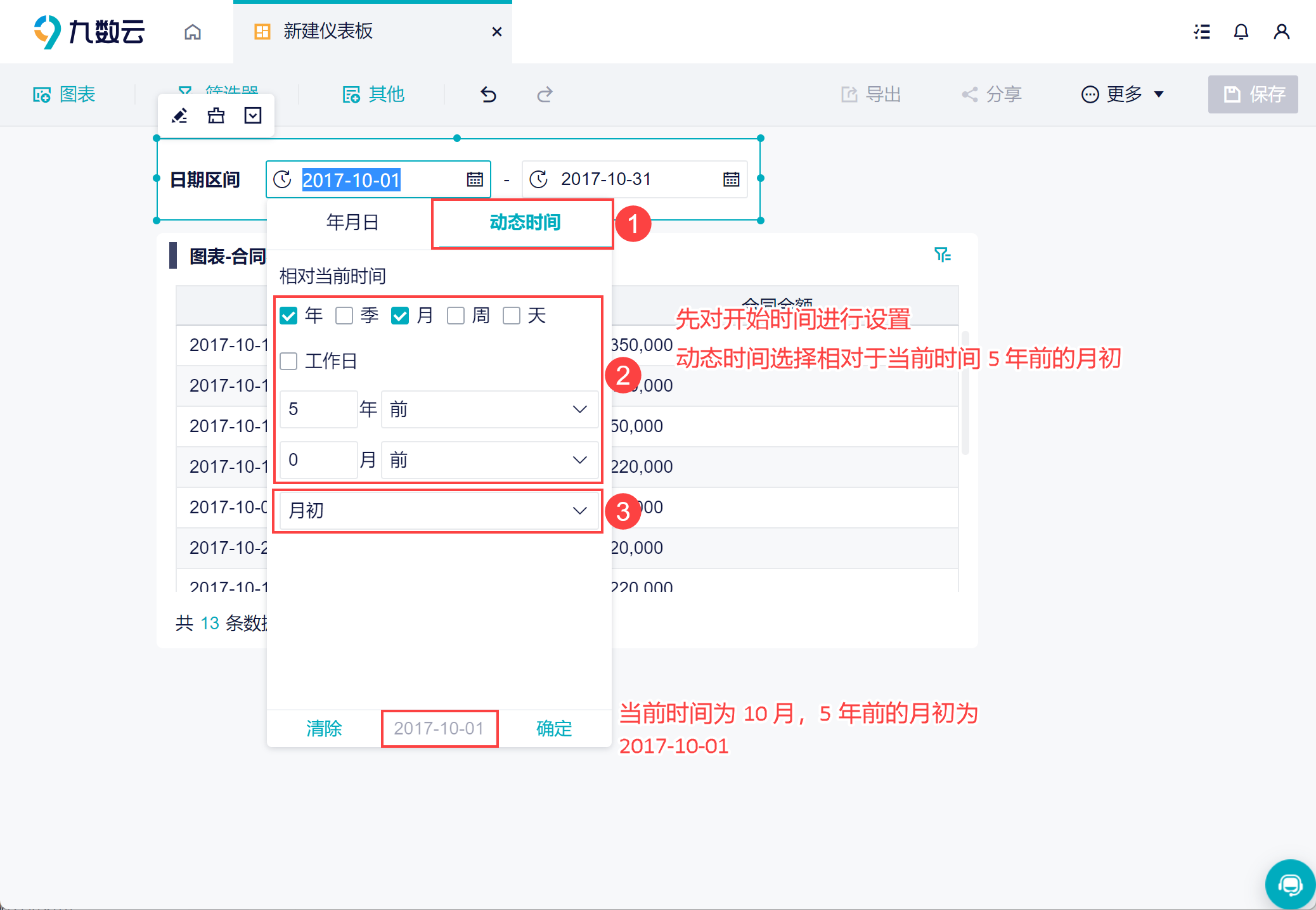Click the task list icon in header
Screen dimensions: 1316x910
coord(1201,32)
